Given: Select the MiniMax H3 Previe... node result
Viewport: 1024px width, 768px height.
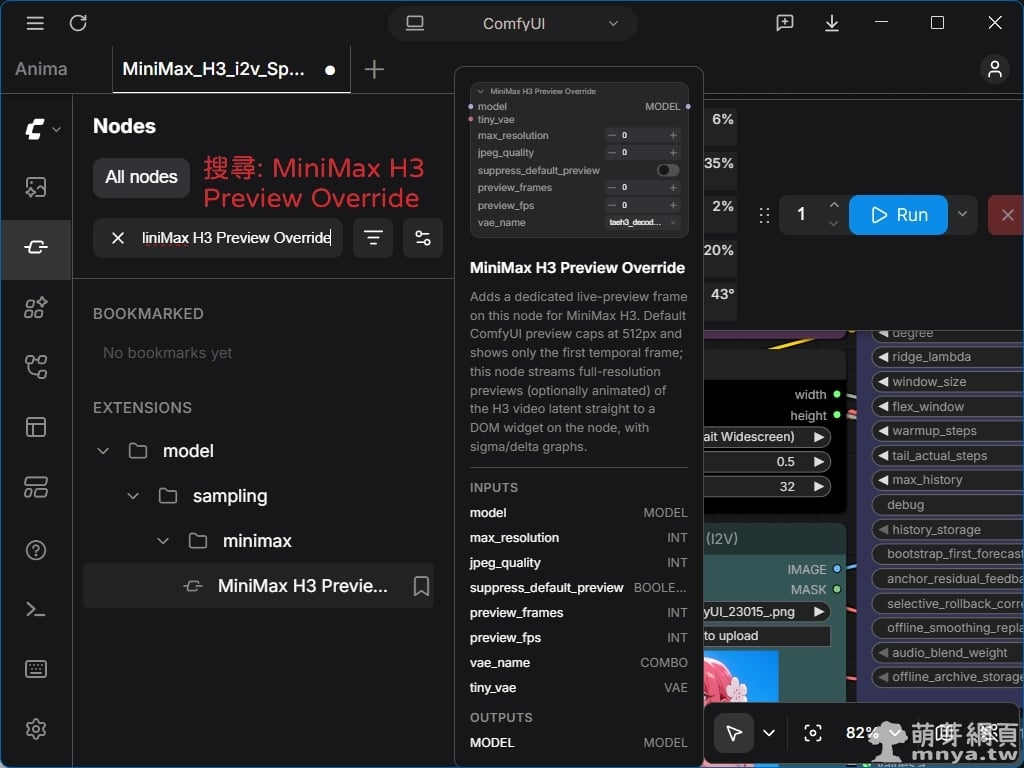Looking at the screenshot, I should pos(258,586).
